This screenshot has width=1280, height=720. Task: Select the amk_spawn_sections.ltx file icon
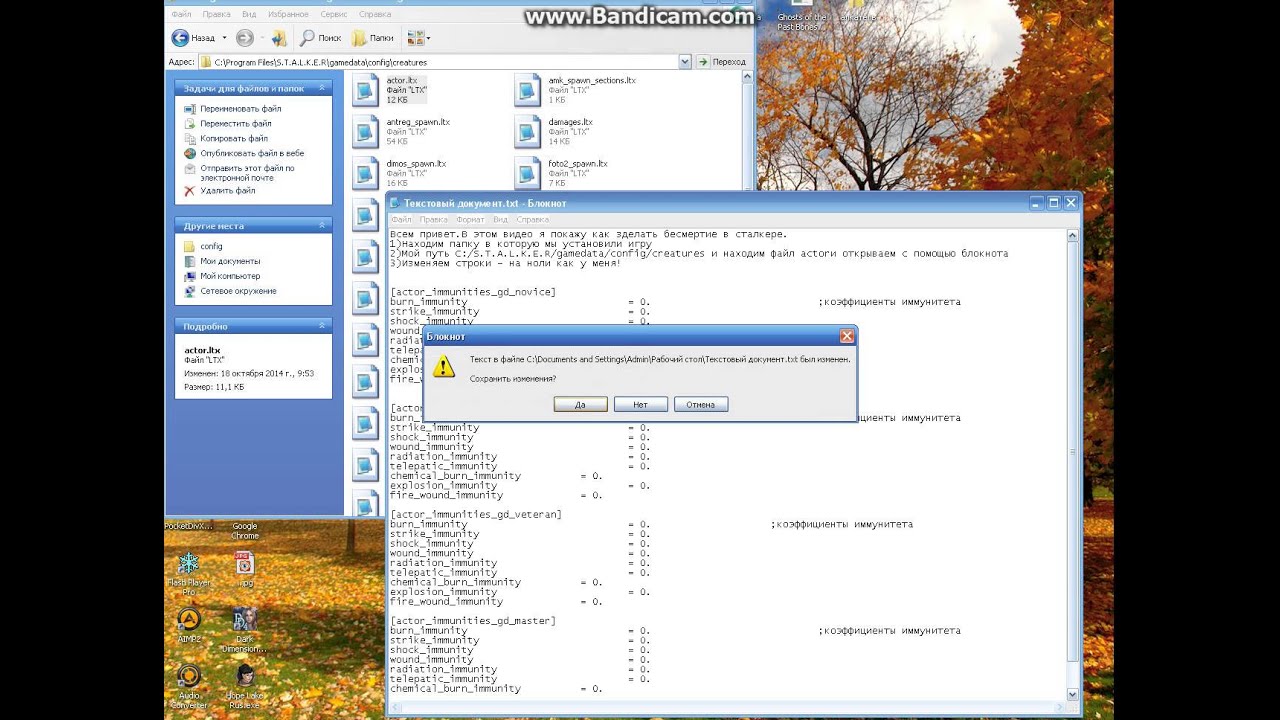pos(528,90)
